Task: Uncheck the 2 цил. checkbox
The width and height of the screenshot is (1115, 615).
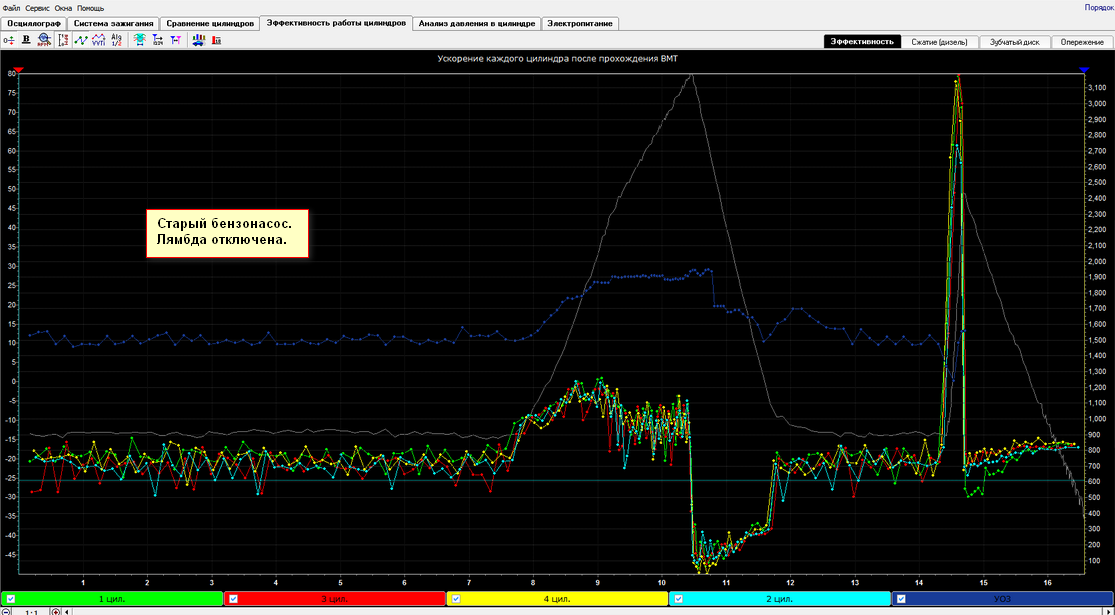Action: point(679,599)
